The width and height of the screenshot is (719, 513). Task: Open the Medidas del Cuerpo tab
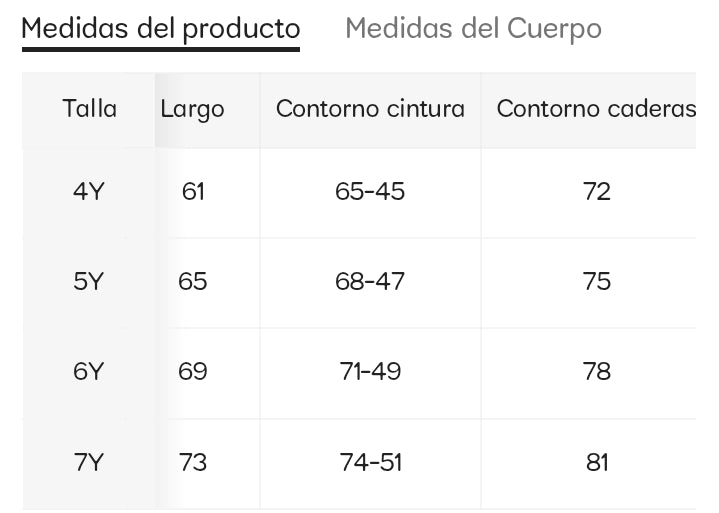pos(473,28)
